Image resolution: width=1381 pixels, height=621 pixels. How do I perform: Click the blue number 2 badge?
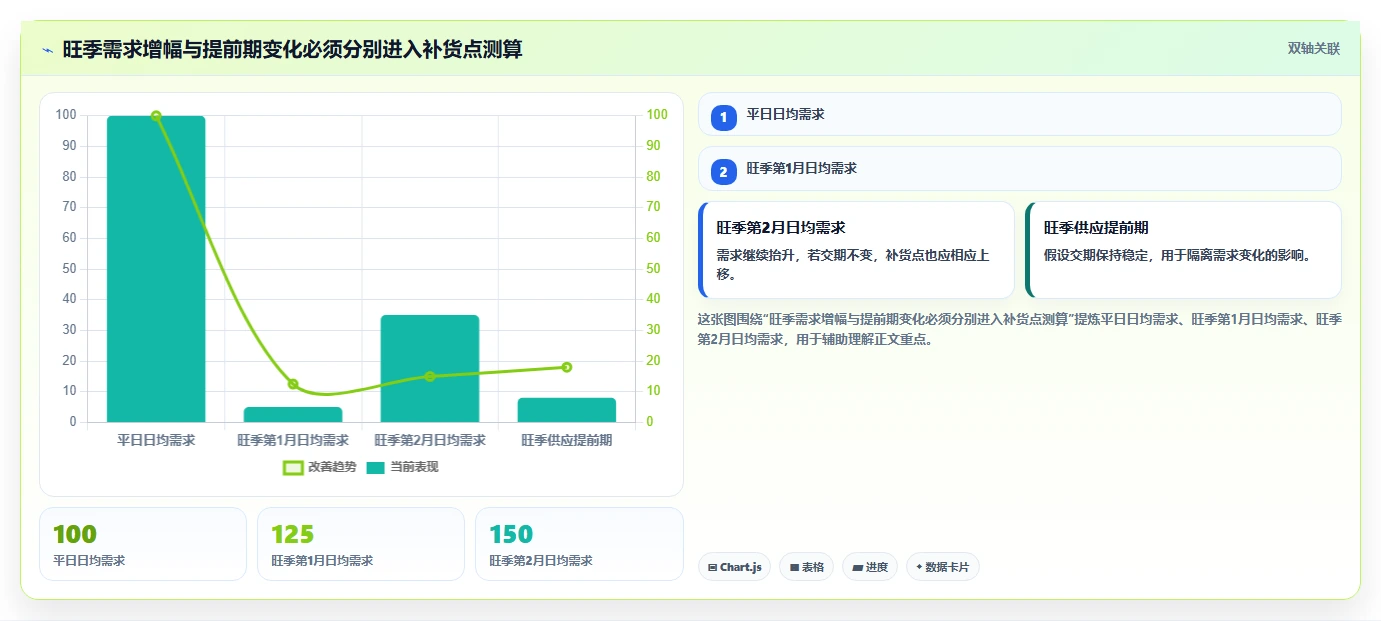click(724, 172)
